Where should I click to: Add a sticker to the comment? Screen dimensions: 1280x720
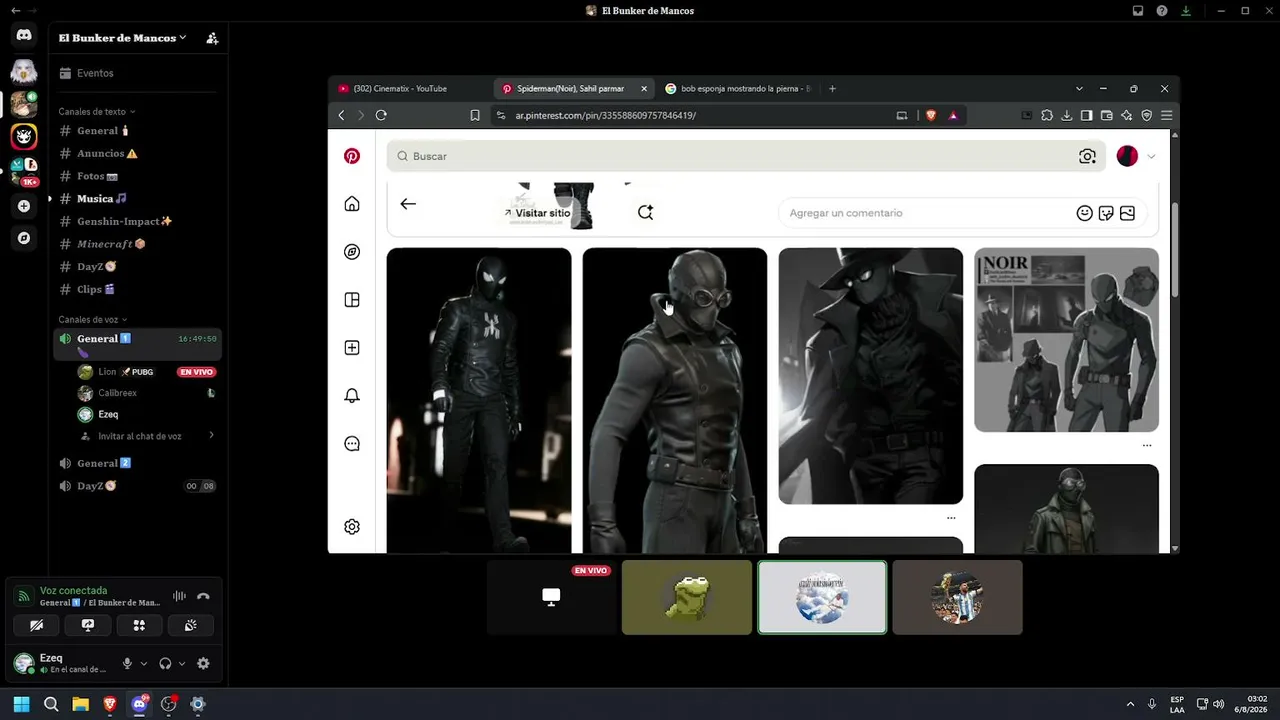click(1106, 213)
